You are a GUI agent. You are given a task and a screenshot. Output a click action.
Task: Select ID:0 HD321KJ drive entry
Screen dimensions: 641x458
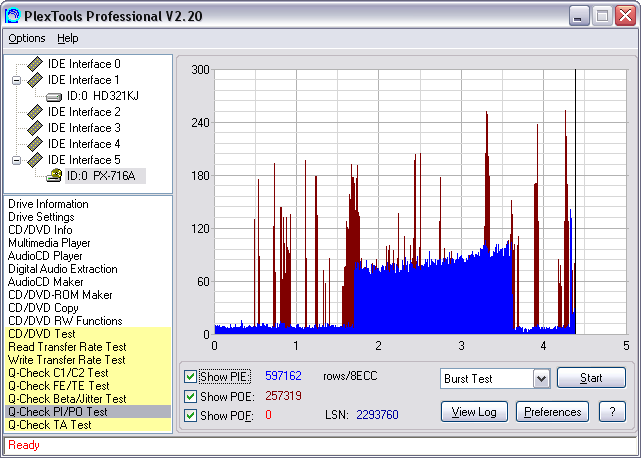tap(103, 96)
